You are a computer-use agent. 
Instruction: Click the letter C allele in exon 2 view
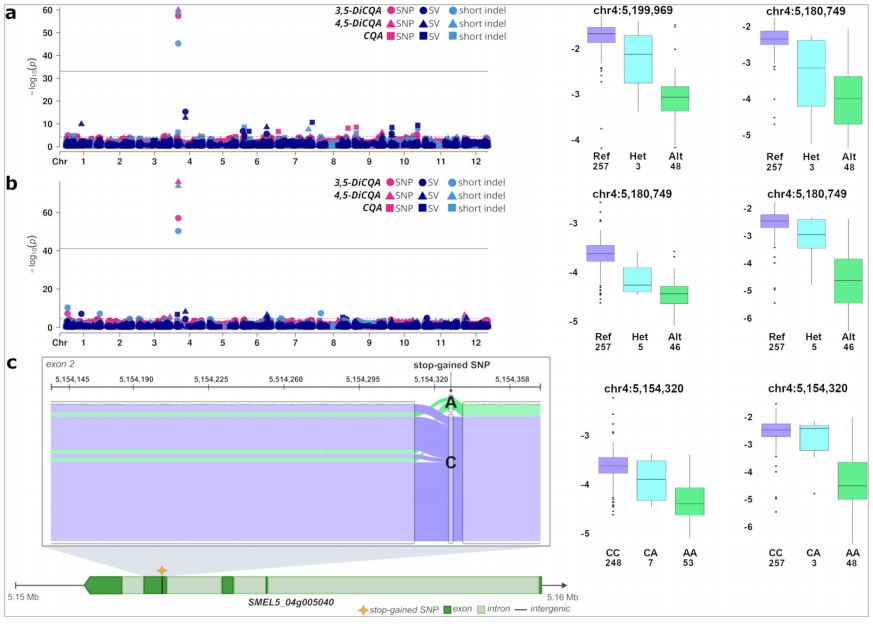click(451, 462)
